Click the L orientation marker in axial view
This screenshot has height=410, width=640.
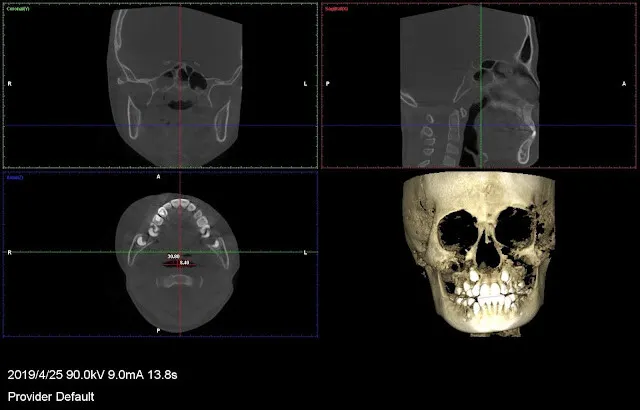pos(305,253)
